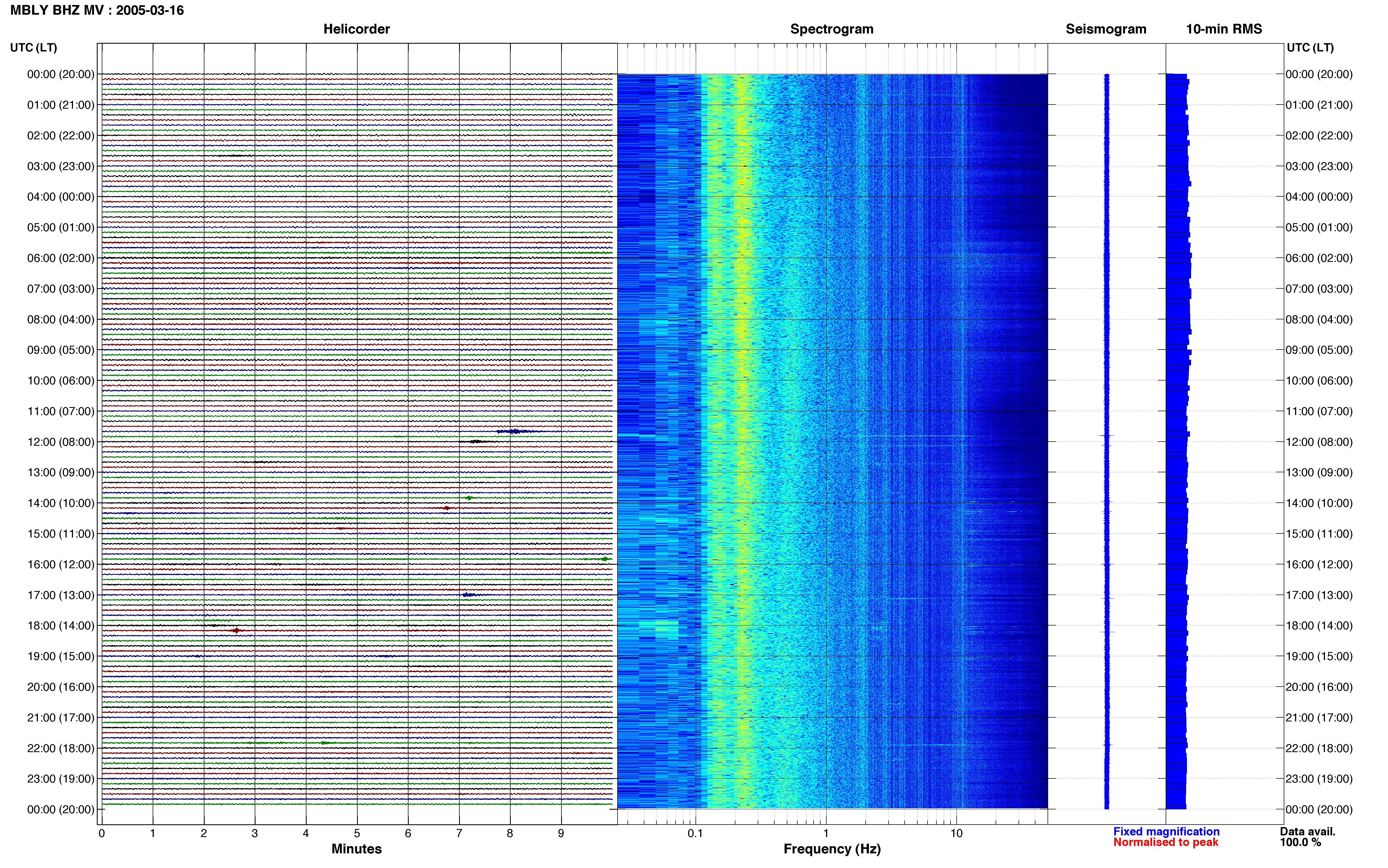Viewport: 1388px width, 868px height.
Task: Click the red 'Normalised to peak' legend text
Action: point(1166,842)
